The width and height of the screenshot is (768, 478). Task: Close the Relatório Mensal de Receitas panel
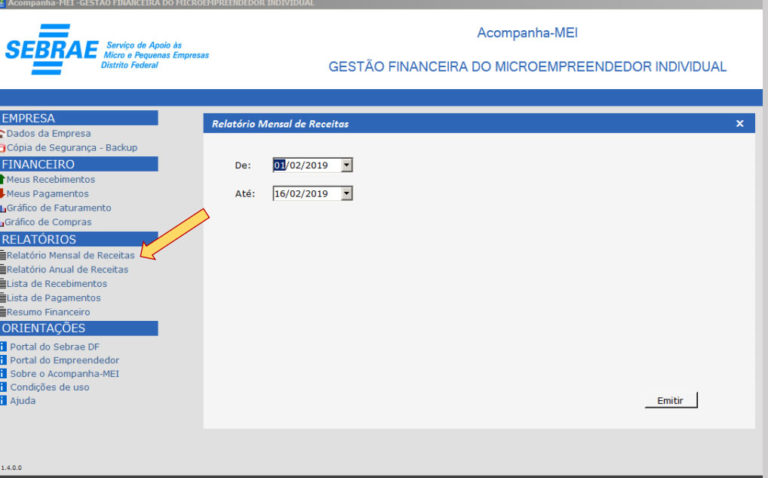(740, 124)
